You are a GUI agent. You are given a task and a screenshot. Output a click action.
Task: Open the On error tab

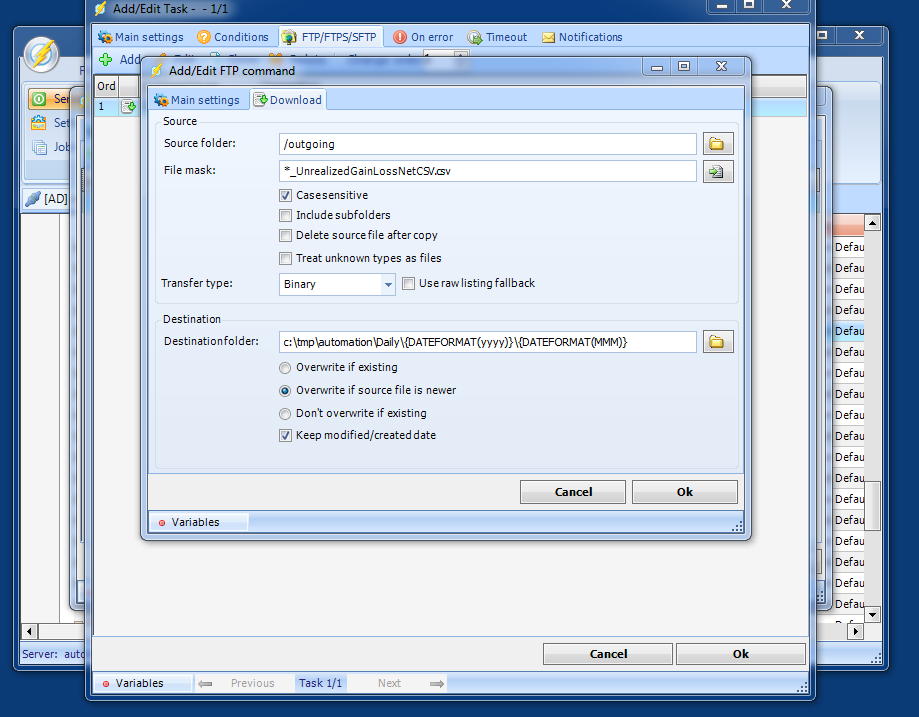[423, 37]
